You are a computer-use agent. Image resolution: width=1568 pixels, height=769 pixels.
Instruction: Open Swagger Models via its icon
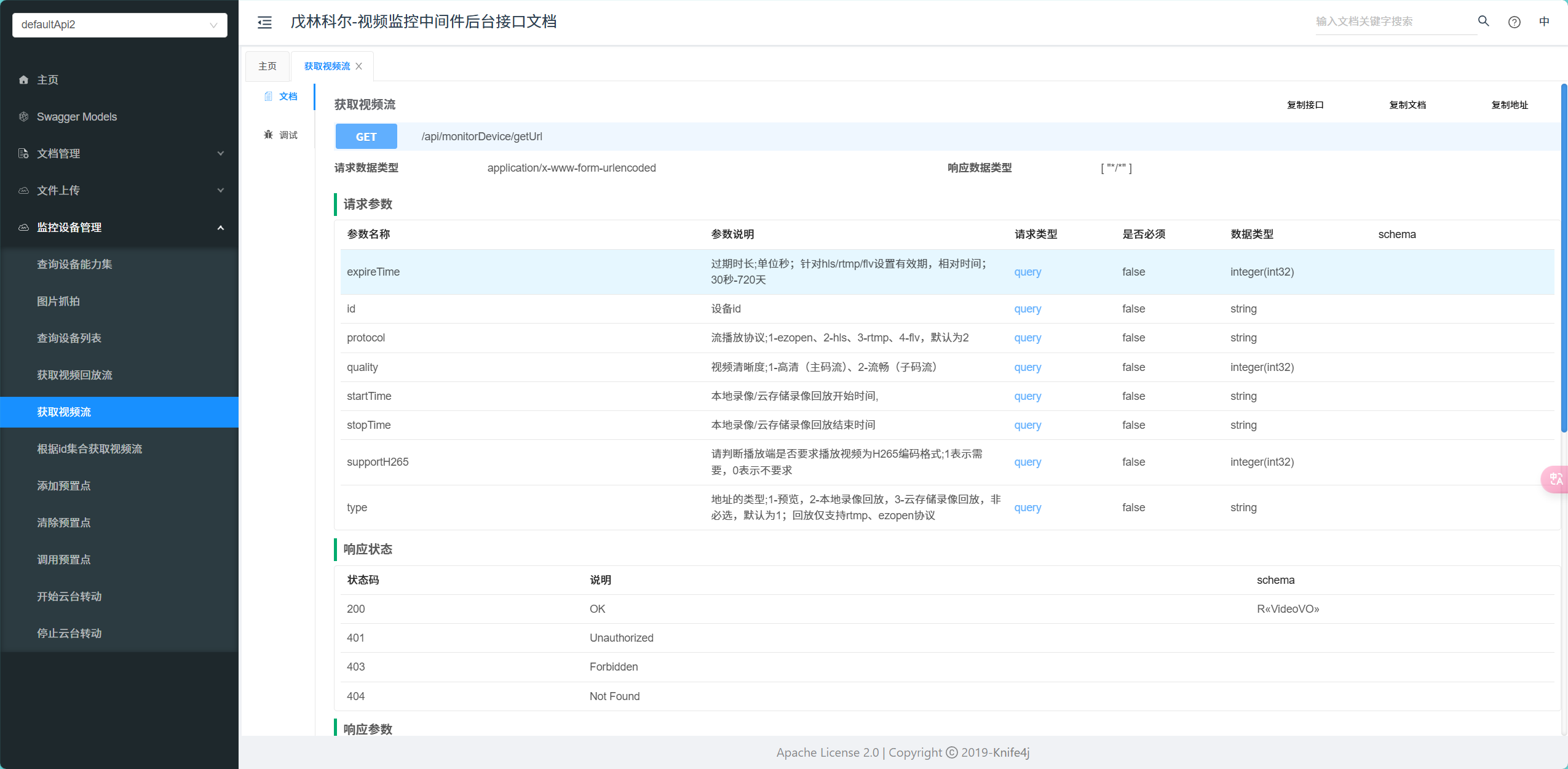pyautogui.click(x=23, y=117)
